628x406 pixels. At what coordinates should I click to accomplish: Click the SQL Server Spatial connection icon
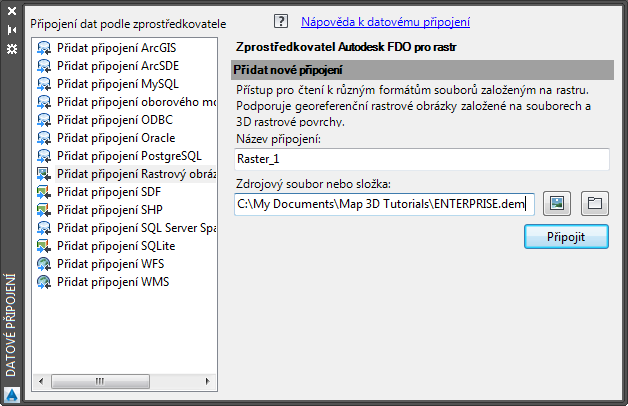44,228
